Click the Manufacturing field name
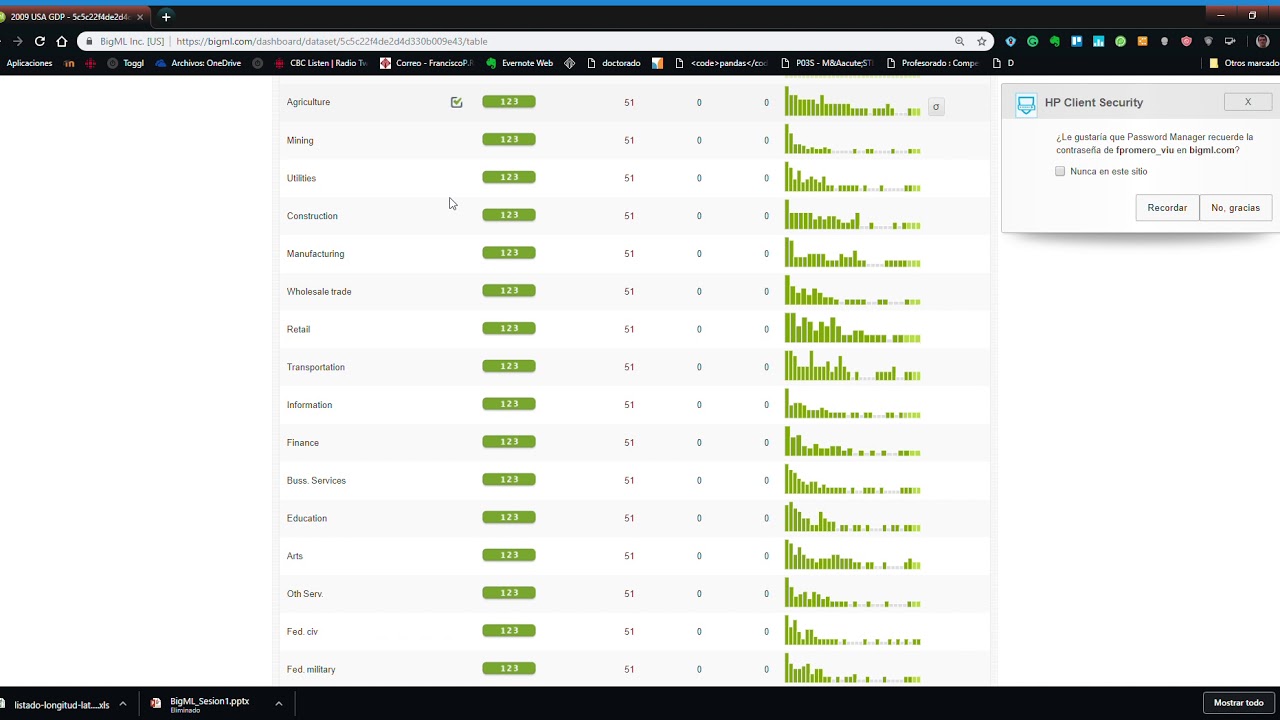Viewport: 1280px width, 720px height. 315,254
